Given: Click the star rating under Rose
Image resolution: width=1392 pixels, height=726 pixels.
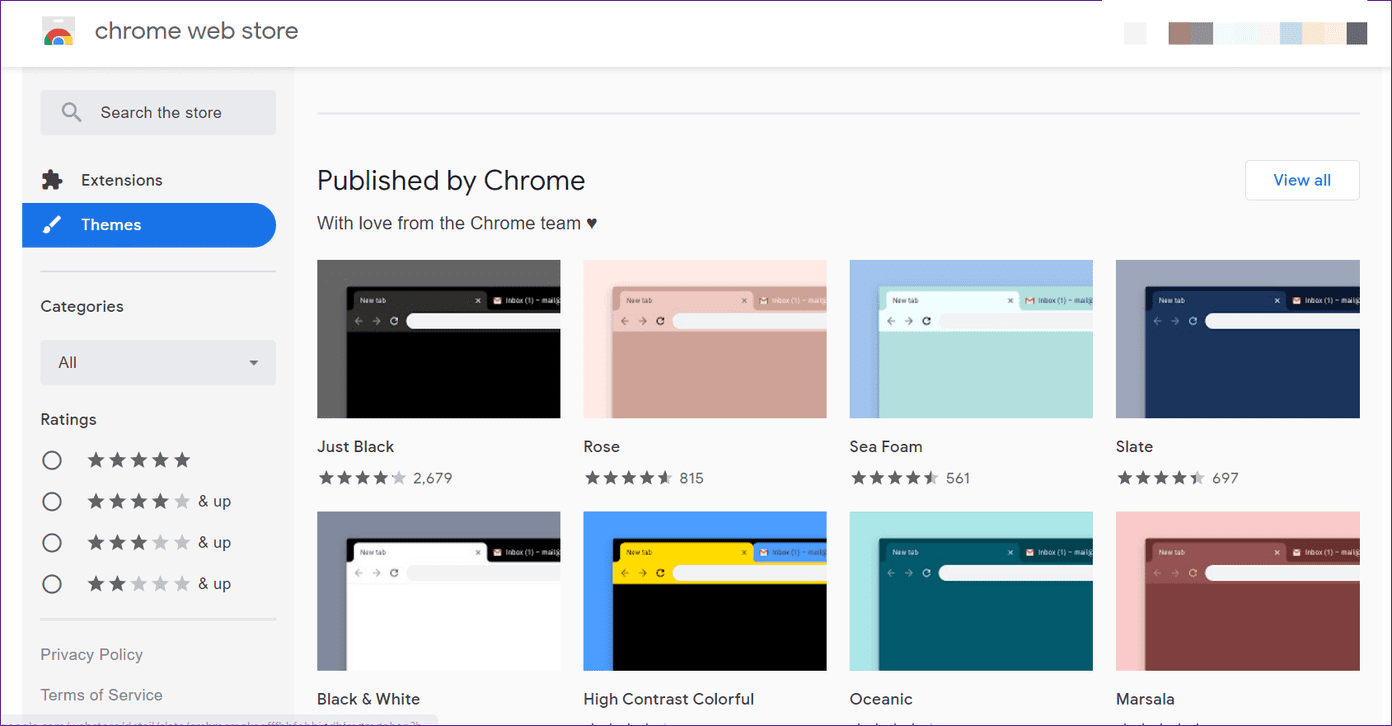Looking at the screenshot, I should [628, 478].
